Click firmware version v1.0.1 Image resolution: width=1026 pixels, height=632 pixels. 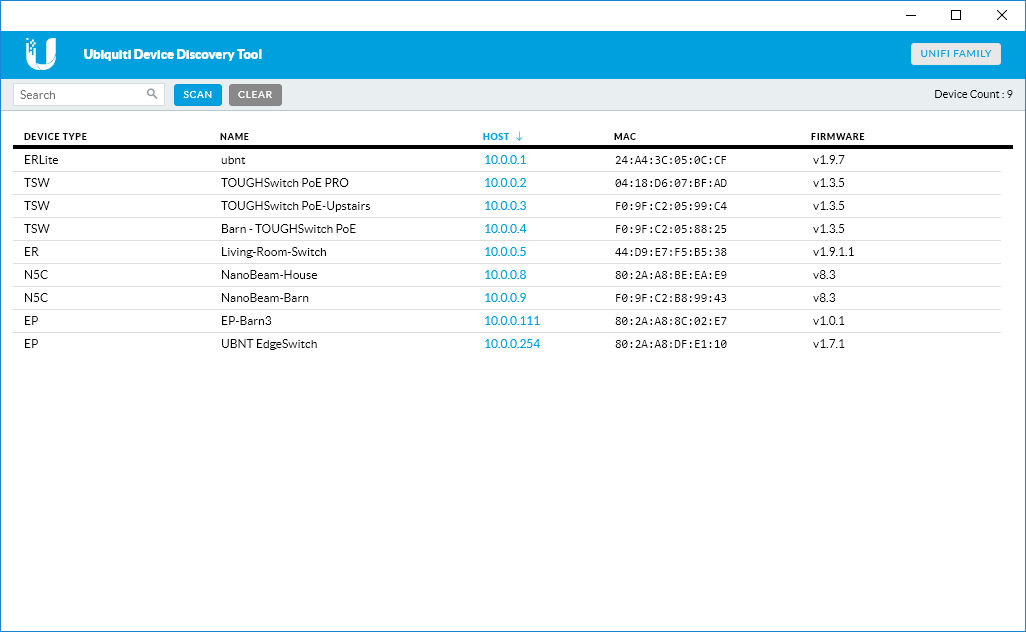tap(828, 321)
